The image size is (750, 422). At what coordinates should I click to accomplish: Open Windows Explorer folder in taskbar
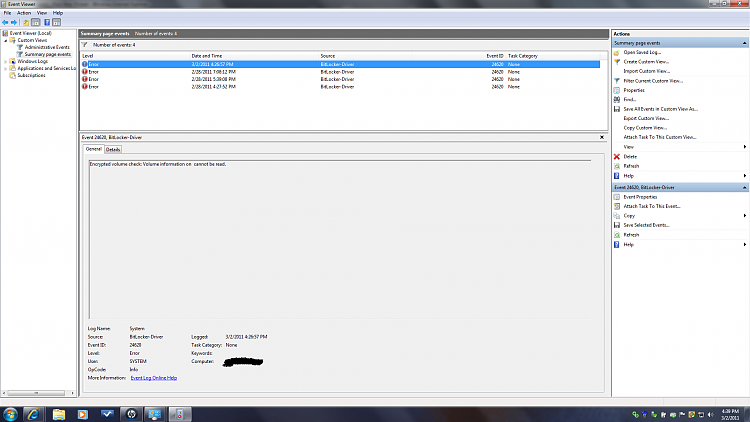tap(59, 414)
